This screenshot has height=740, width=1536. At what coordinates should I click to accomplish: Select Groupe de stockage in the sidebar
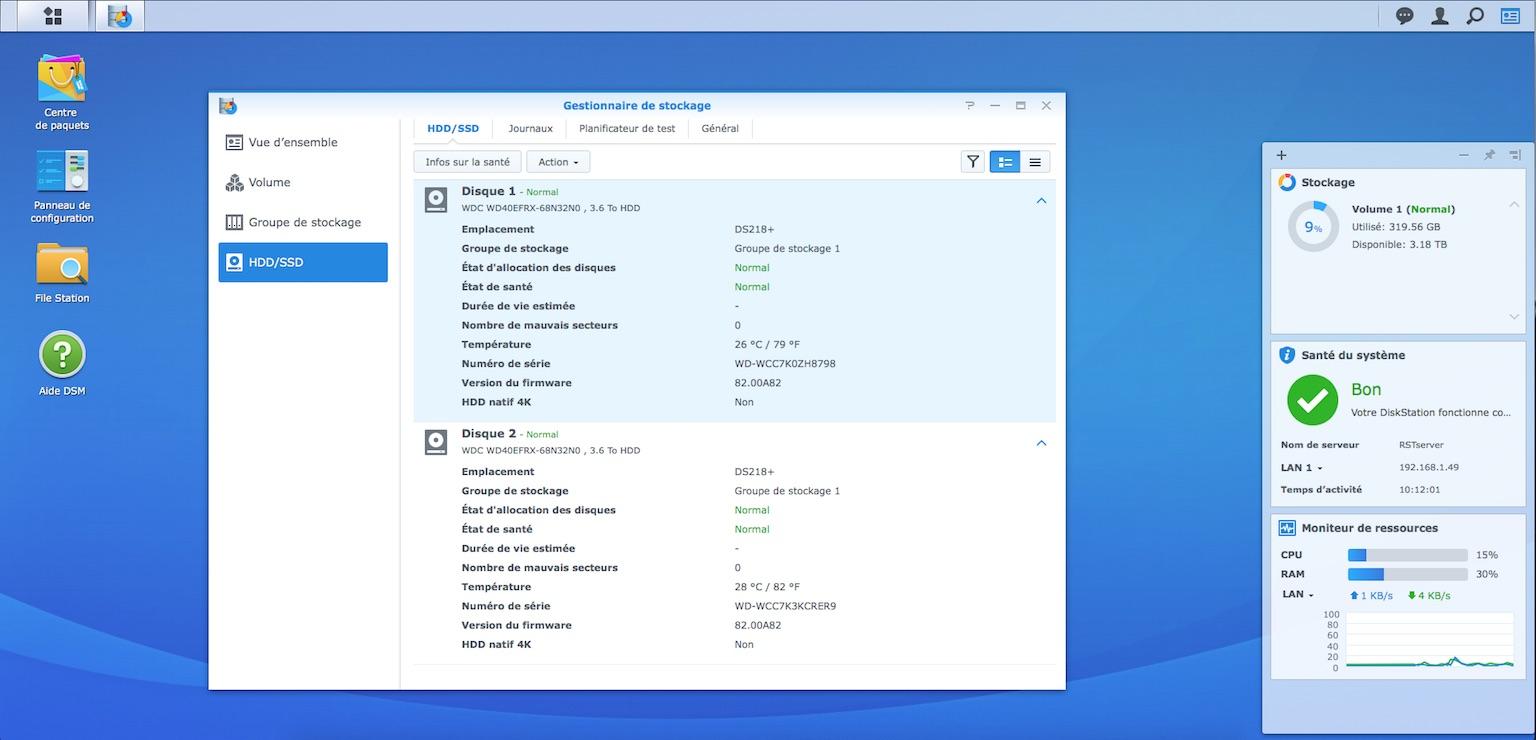point(303,222)
